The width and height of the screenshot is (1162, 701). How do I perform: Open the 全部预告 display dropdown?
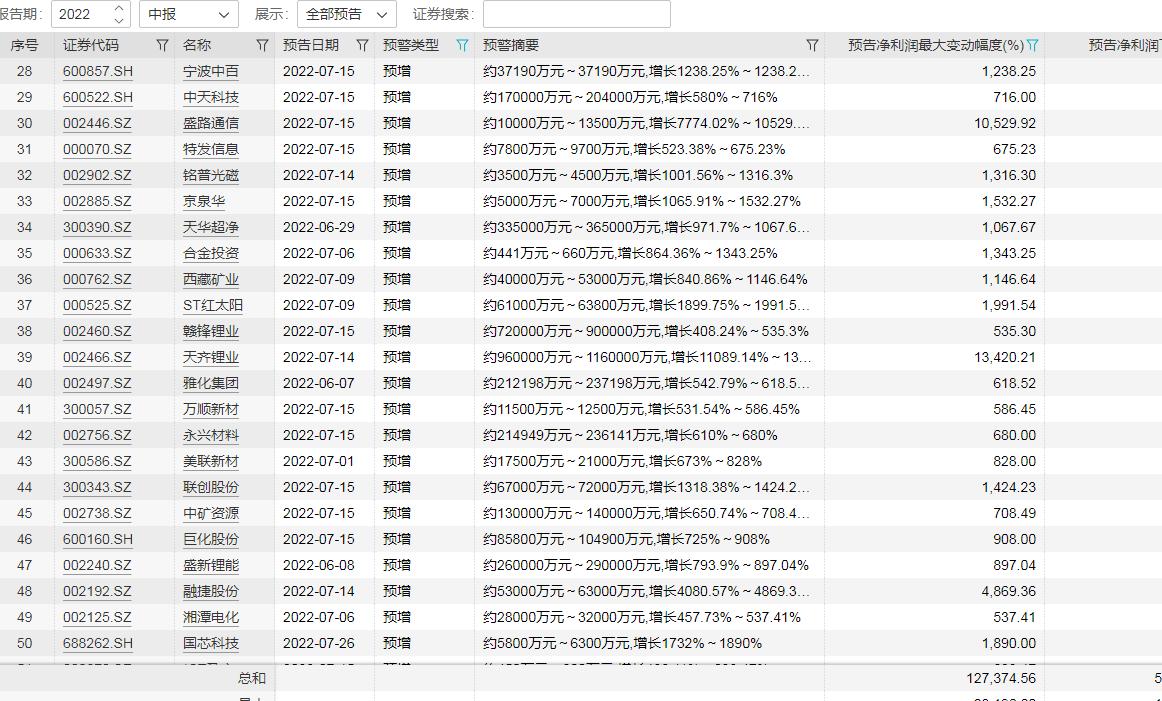click(347, 14)
